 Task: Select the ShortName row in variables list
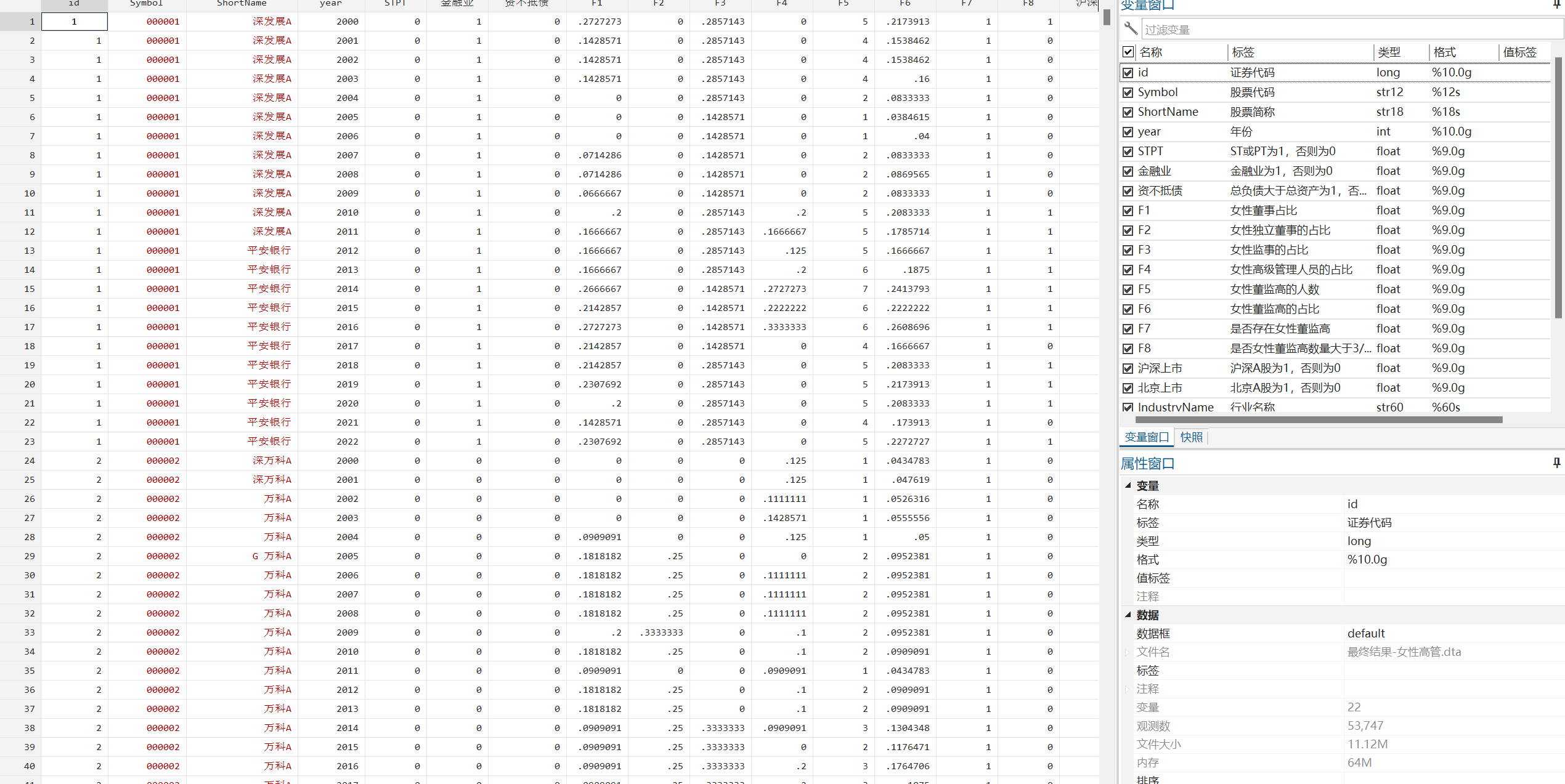(1168, 112)
